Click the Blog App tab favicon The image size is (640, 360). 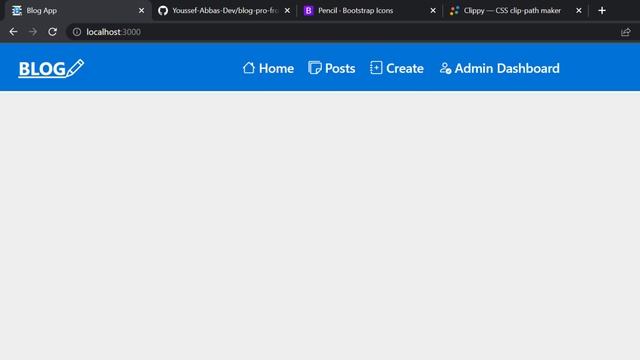click(x=17, y=11)
